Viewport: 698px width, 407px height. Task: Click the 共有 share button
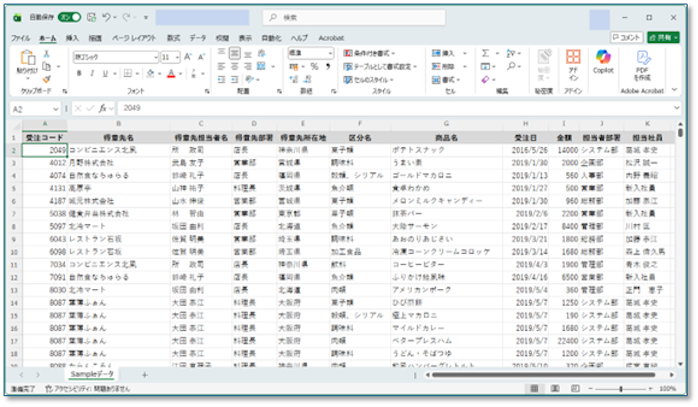pos(662,37)
